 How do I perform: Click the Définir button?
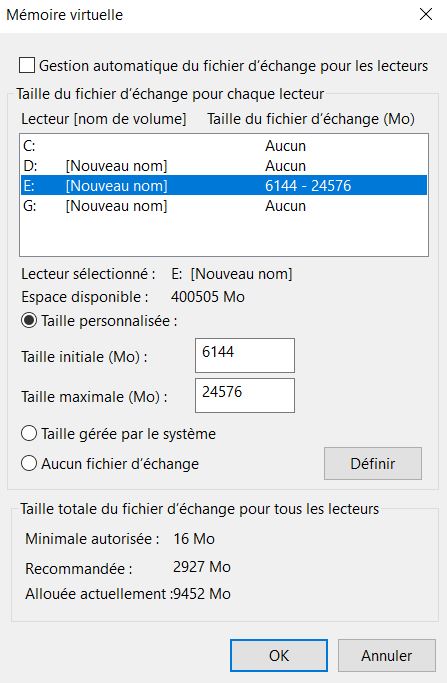[x=372, y=463]
